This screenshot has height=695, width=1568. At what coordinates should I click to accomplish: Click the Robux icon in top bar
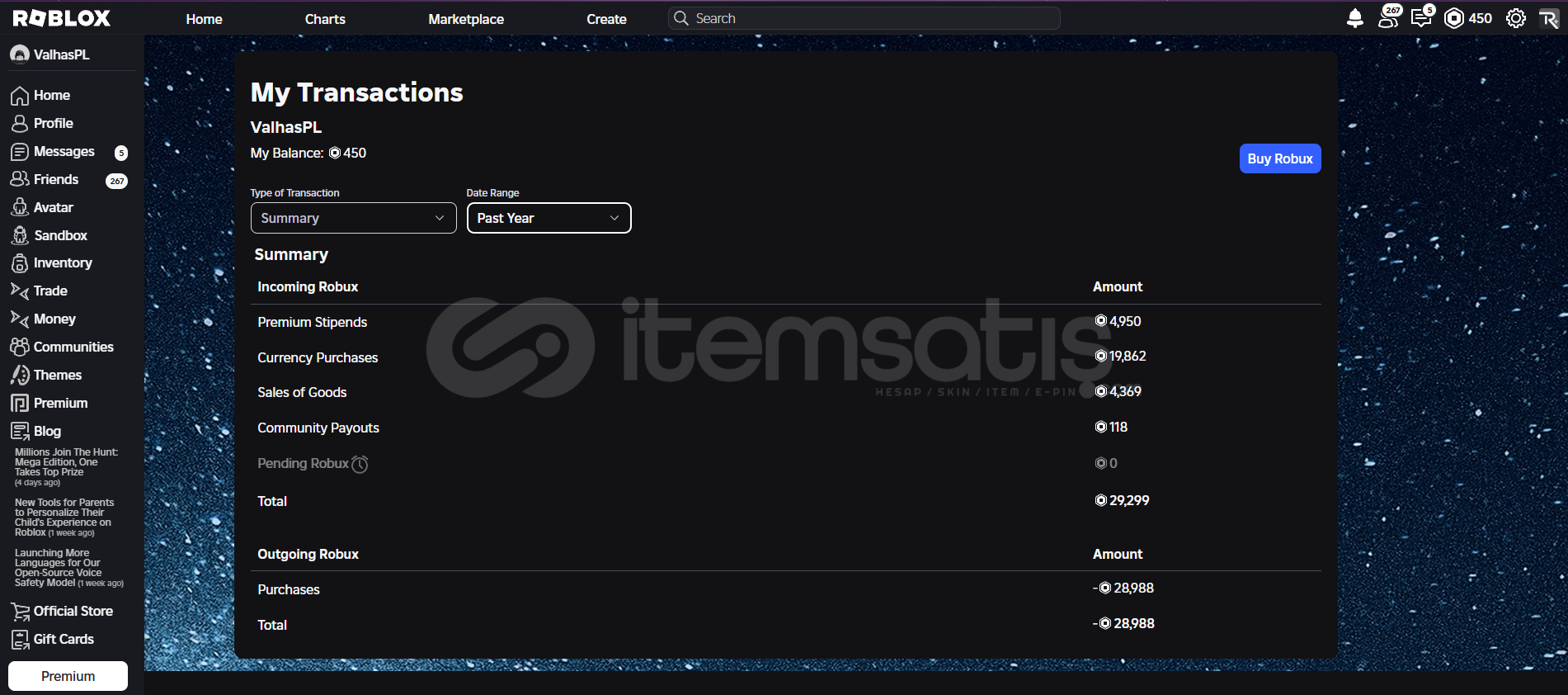point(1454,18)
